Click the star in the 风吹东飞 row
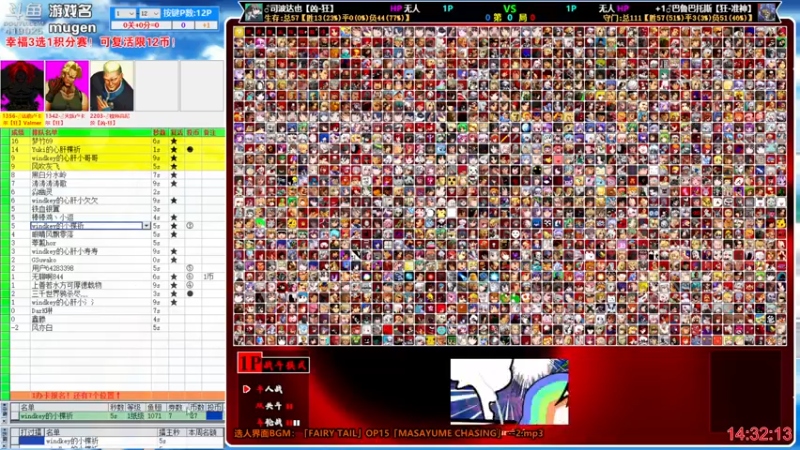 click(174, 166)
